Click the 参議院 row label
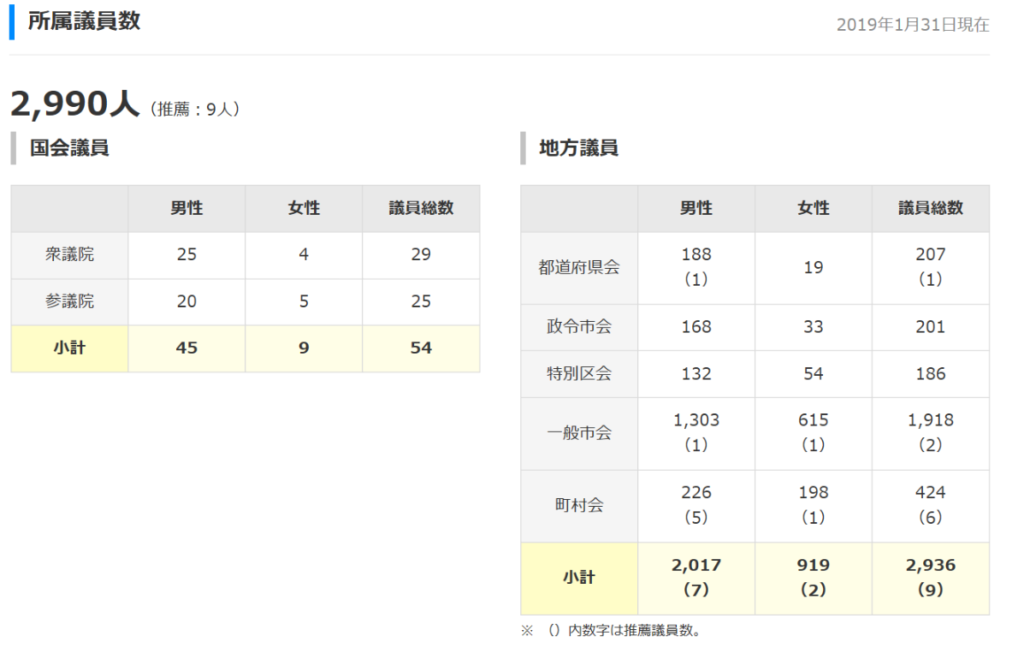This screenshot has height=648, width=1024. coord(70,301)
